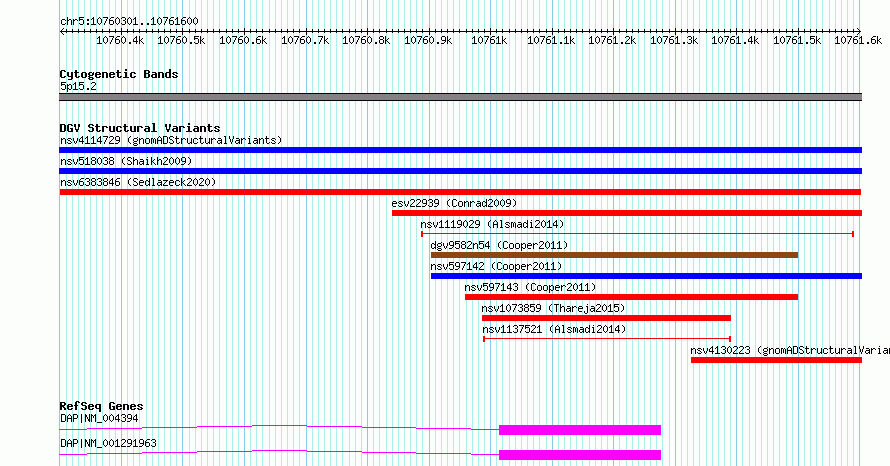Click the nsv6383846 (Sedlazeck2020) label
This screenshot has height=466, width=890.
pyautogui.click(x=138, y=182)
